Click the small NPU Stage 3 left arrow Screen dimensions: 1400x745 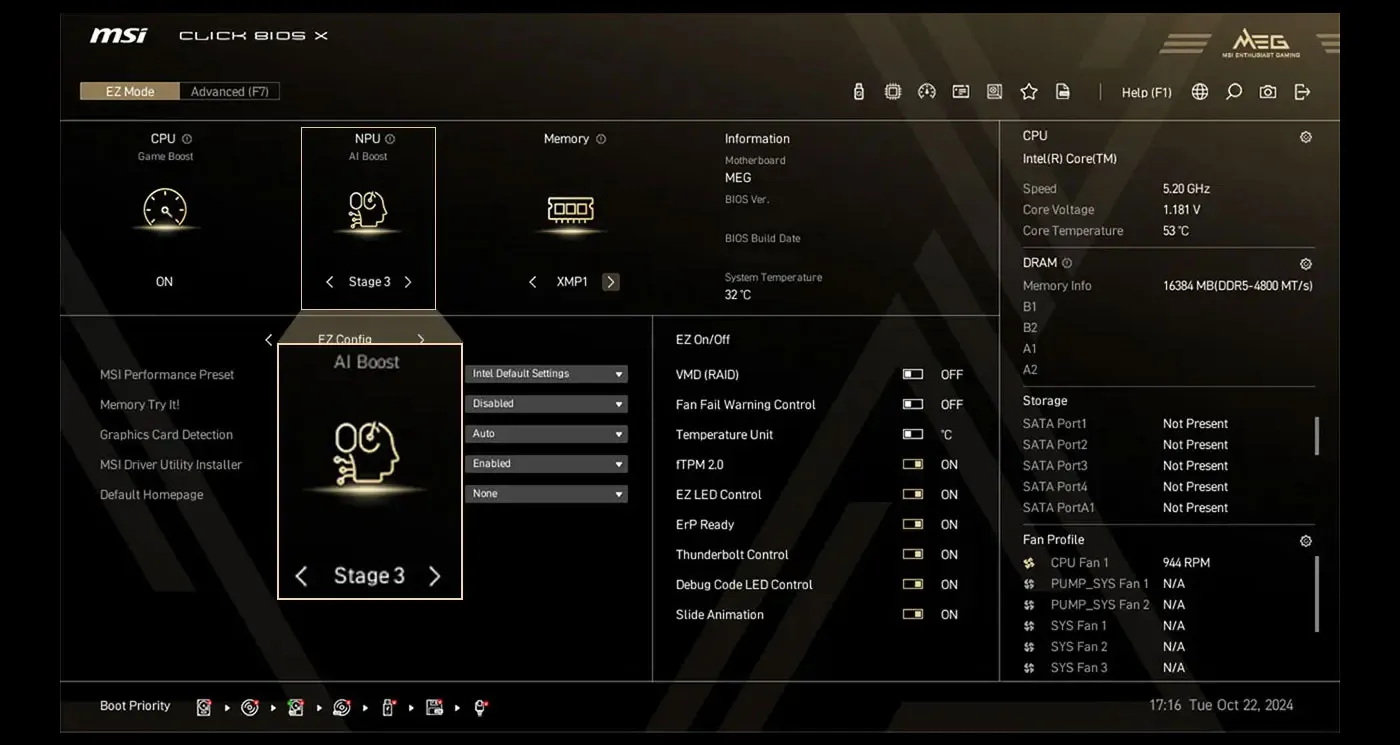(x=330, y=282)
